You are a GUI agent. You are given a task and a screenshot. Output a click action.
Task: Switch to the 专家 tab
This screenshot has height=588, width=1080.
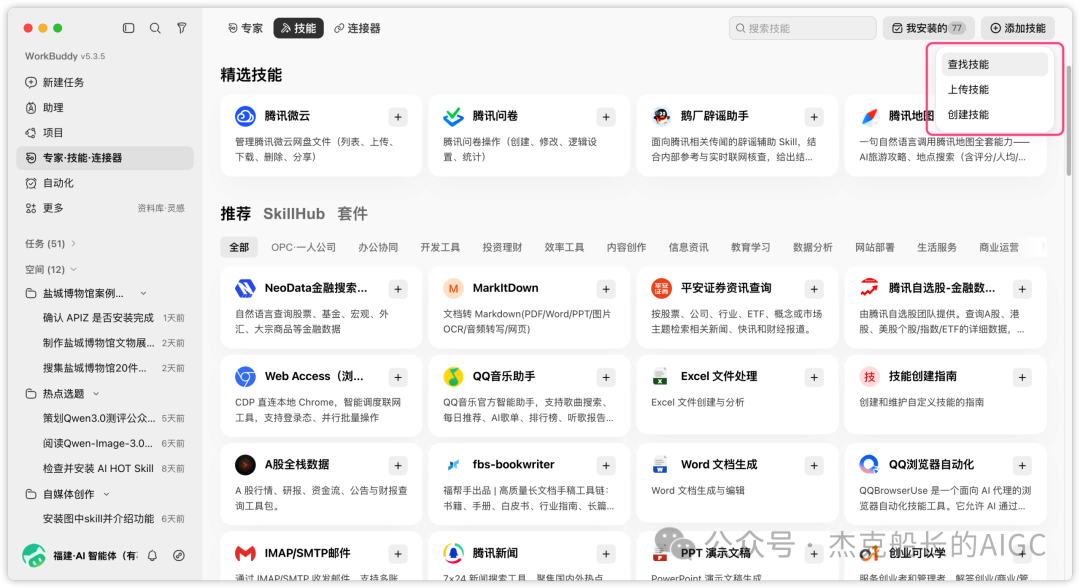245,28
